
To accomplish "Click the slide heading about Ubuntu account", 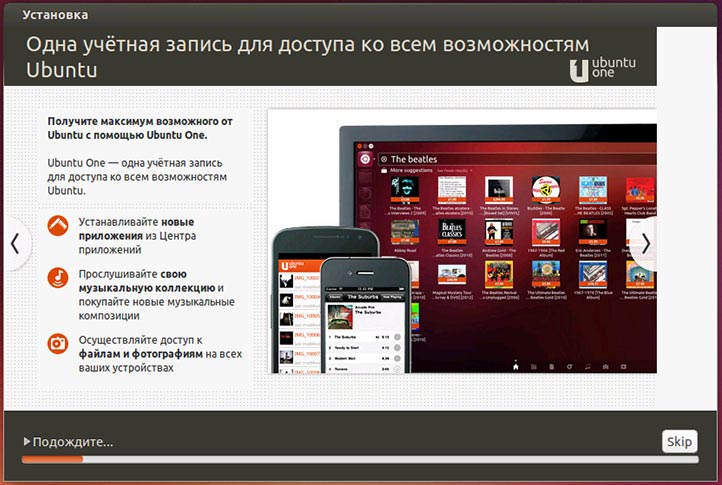I will pyautogui.click(x=307, y=57).
